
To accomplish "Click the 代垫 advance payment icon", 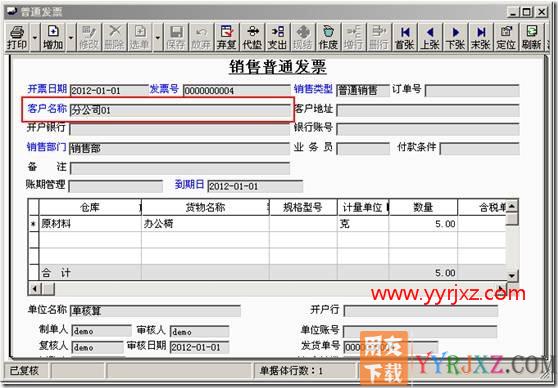I will pos(252,37).
